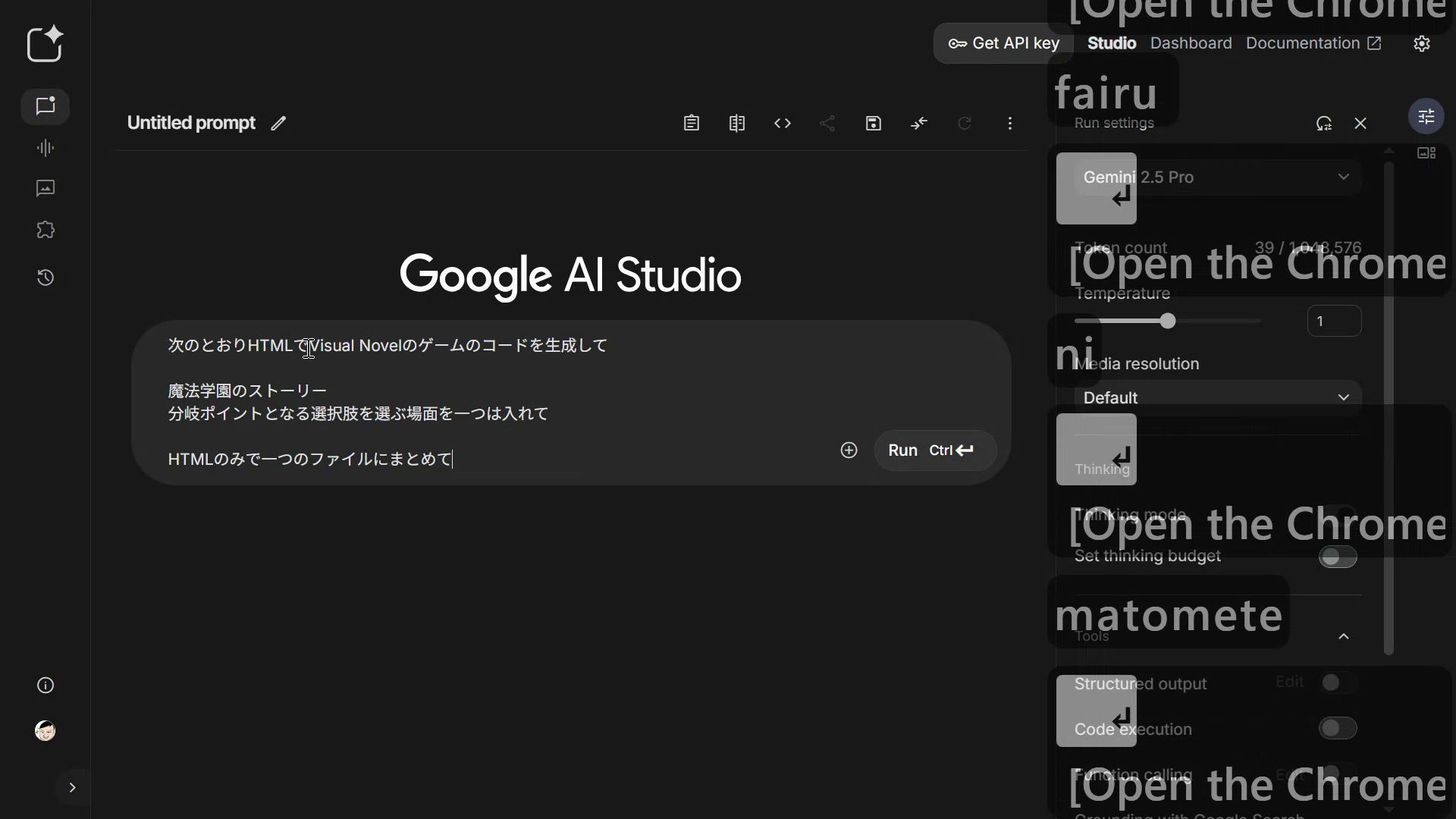Viewport: 1456px width, 819px height.
Task: Turn on the Structured output switch
Action: tap(1337, 682)
